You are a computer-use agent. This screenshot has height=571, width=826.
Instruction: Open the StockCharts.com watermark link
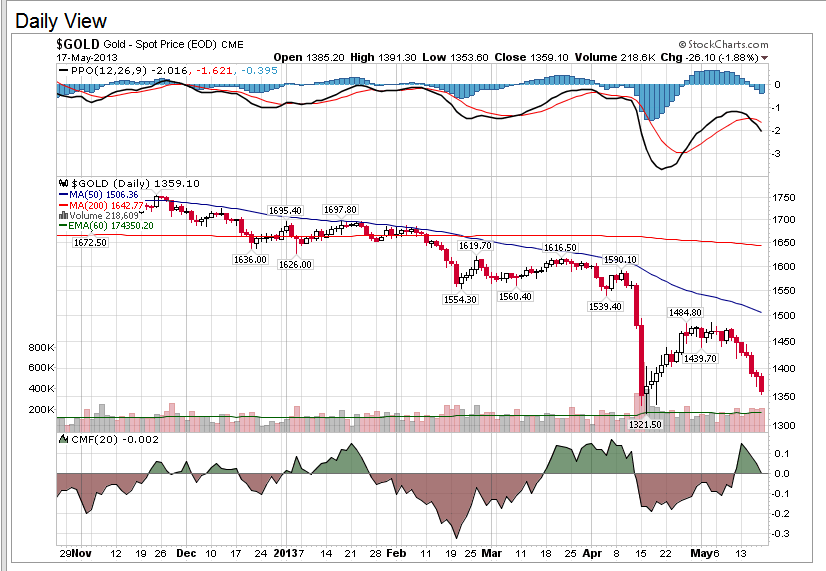coord(729,45)
